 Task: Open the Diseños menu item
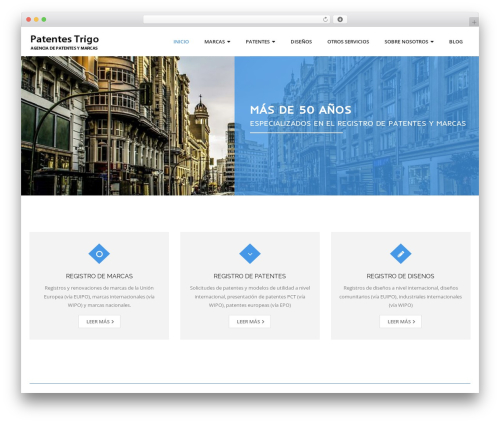pyautogui.click(x=301, y=42)
